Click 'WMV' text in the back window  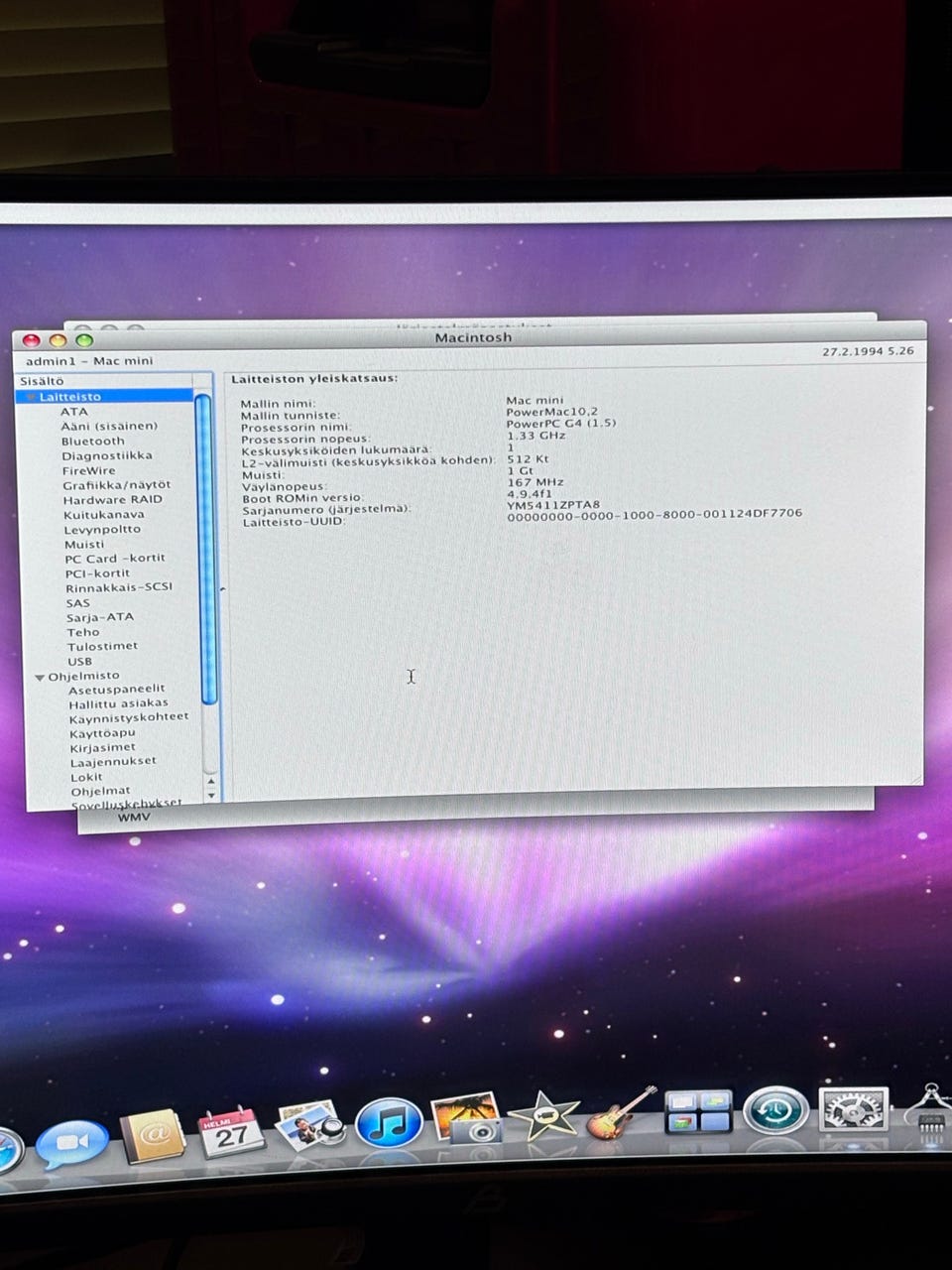133,818
